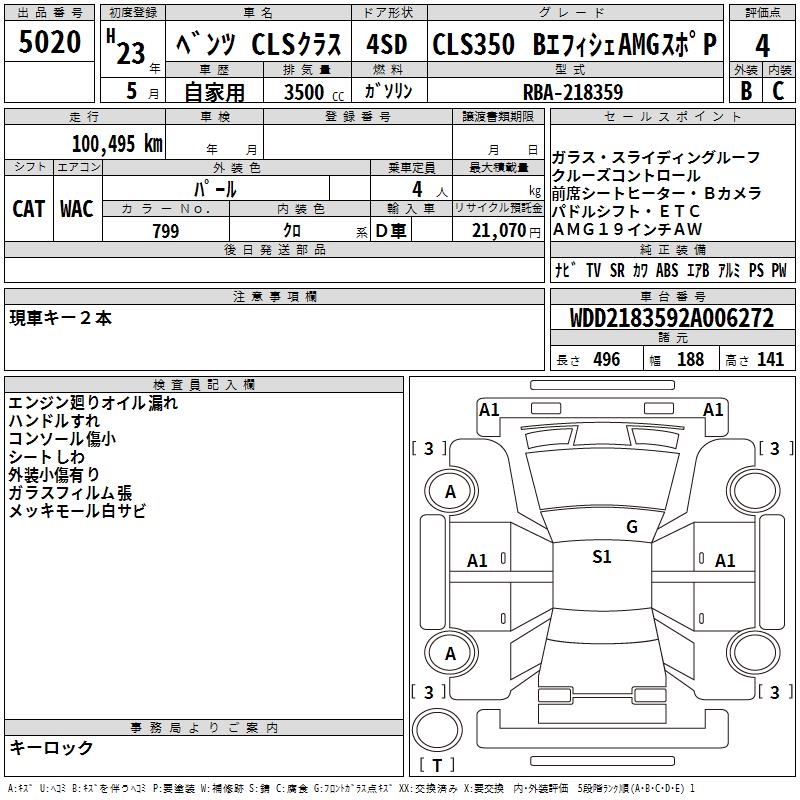The image size is (800, 800).
Task: Click the G mark on the car diagram
Action: point(631,527)
